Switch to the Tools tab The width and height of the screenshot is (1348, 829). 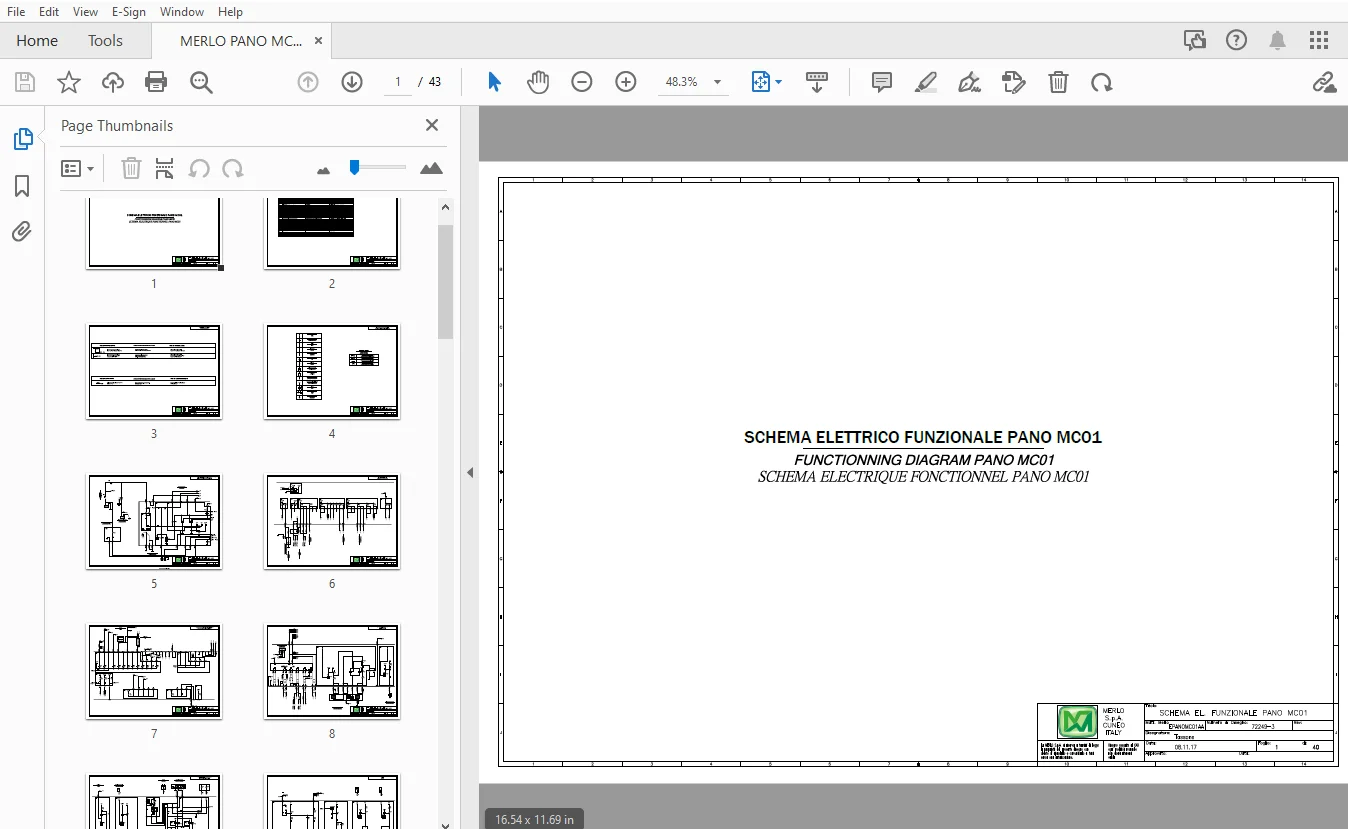tap(105, 41)
